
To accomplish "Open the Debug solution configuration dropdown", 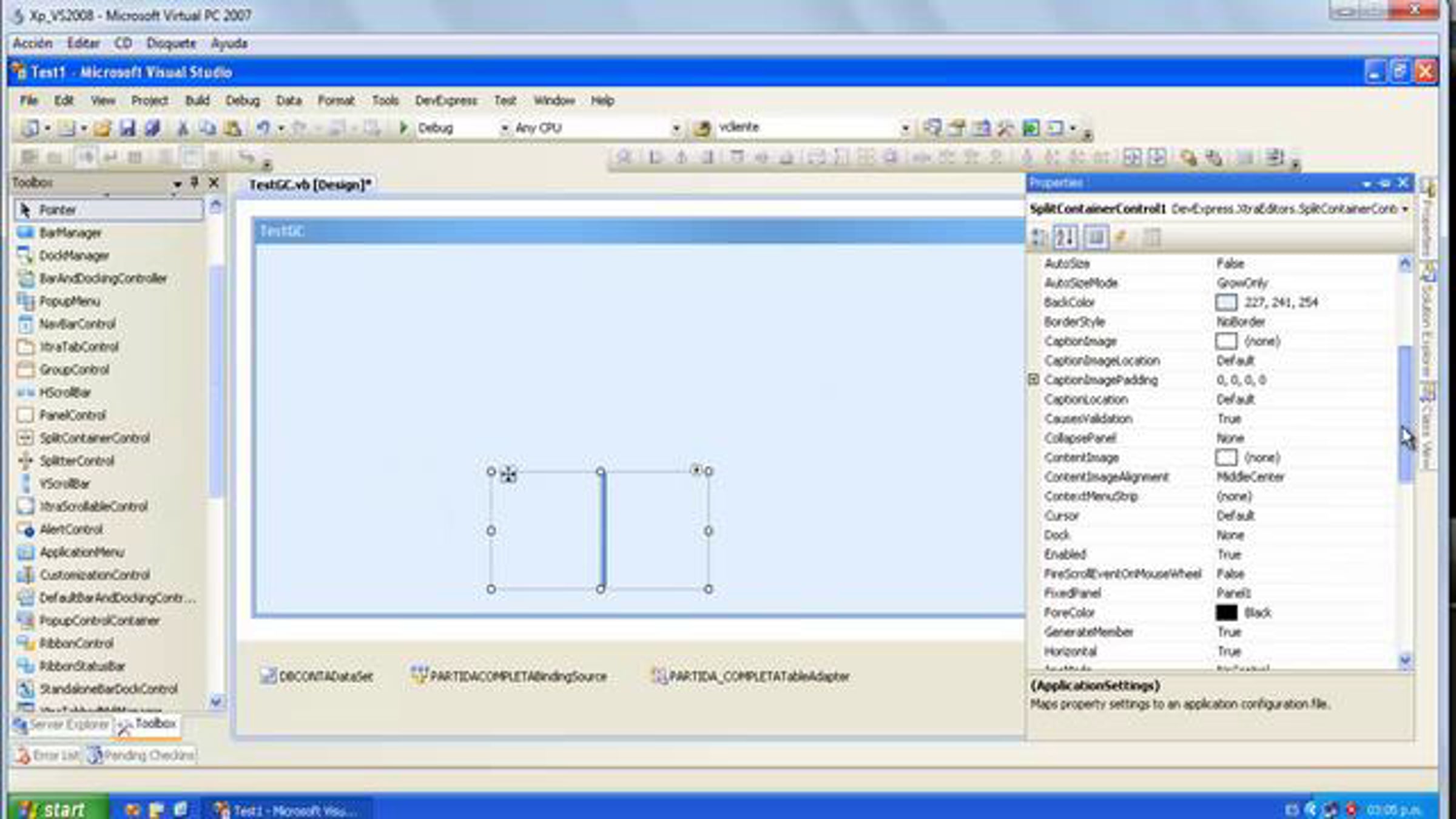I will [504, 128].
